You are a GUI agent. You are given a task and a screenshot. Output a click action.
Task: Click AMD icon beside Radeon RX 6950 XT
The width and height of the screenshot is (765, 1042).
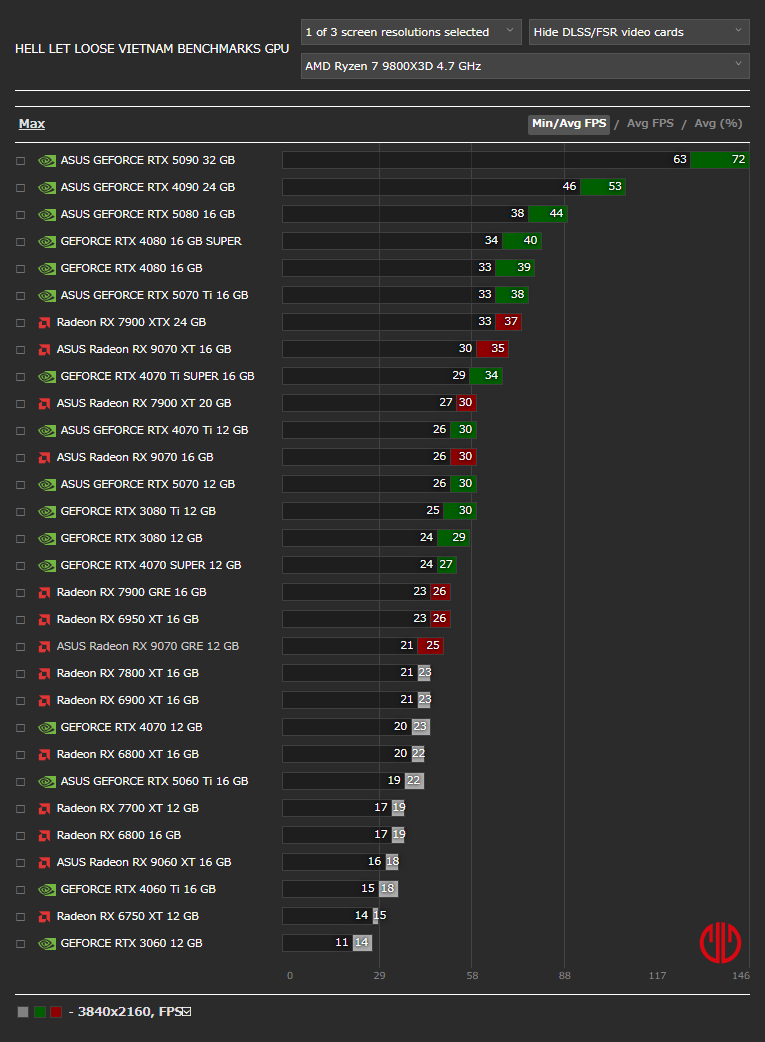(45, 620)
